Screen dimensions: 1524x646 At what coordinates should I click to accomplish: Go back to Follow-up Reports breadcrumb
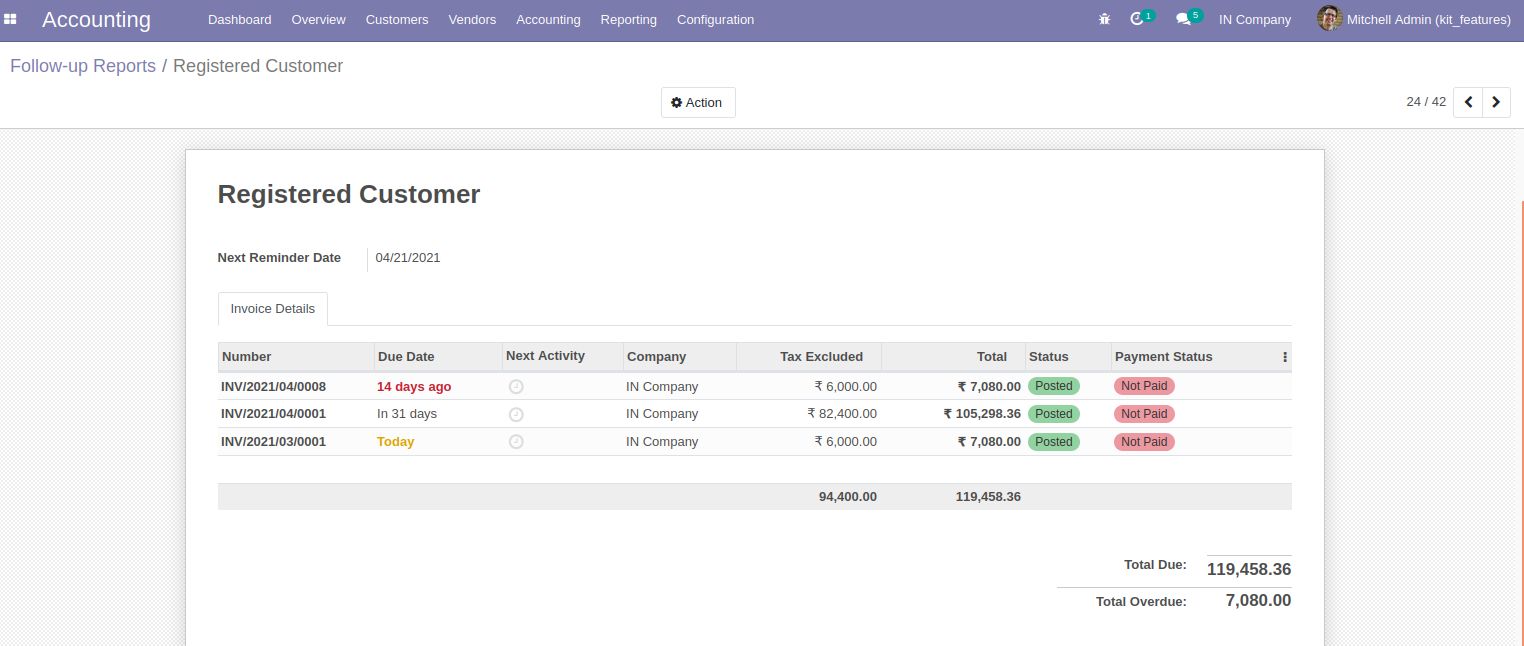[83, 66]
